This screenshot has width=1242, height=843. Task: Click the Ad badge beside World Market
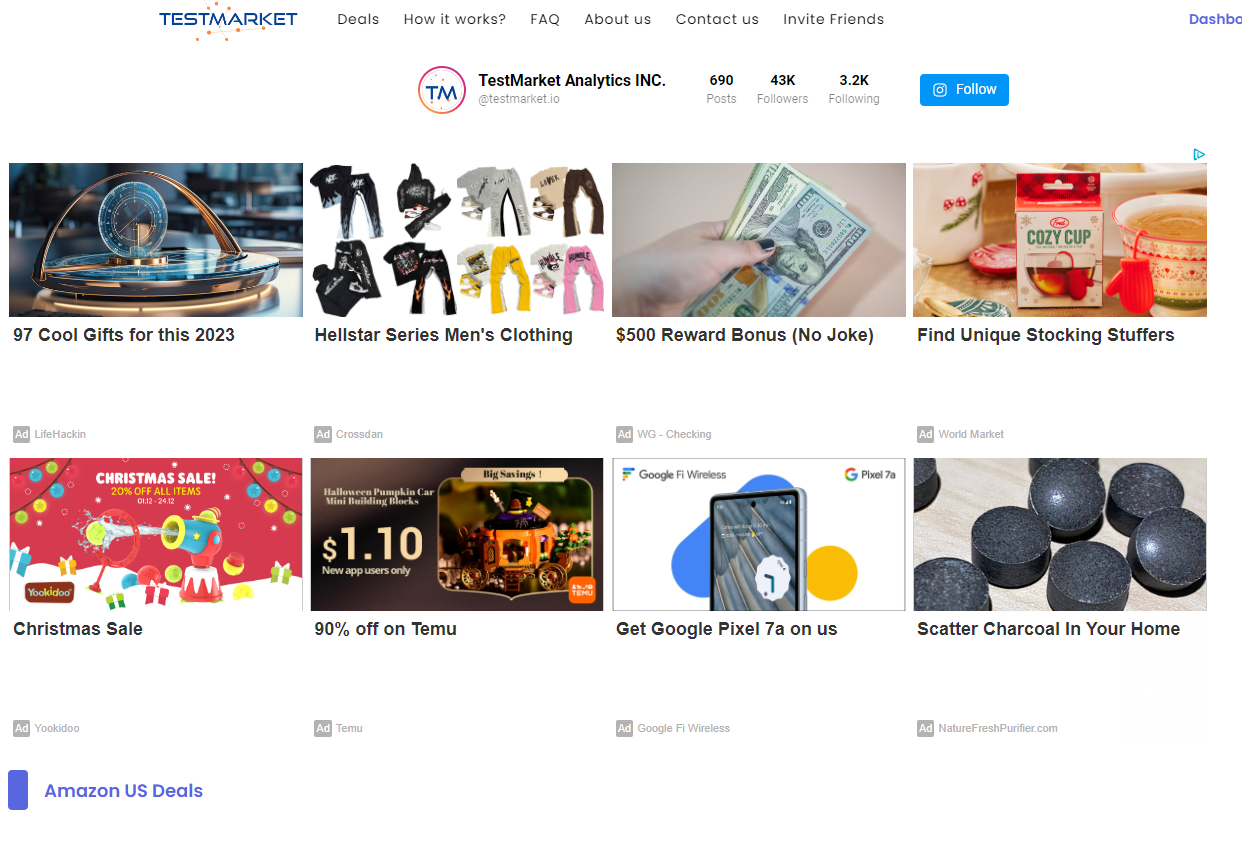coord(925,434)
